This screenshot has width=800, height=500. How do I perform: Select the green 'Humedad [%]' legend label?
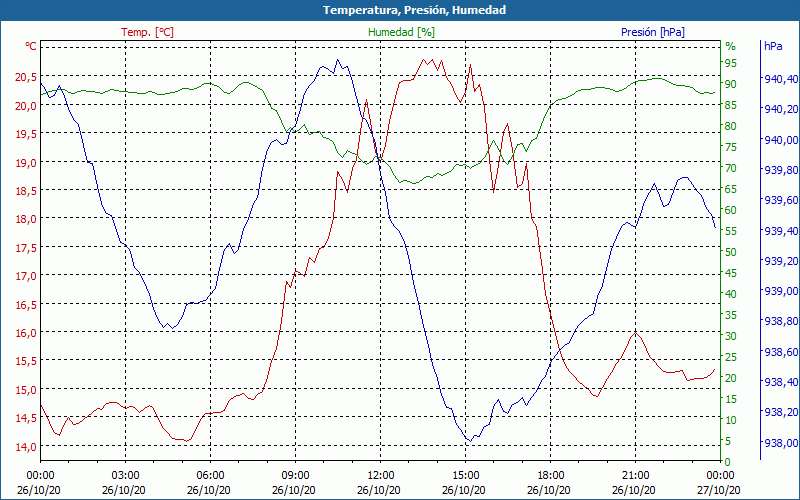[x=402, y=32]
